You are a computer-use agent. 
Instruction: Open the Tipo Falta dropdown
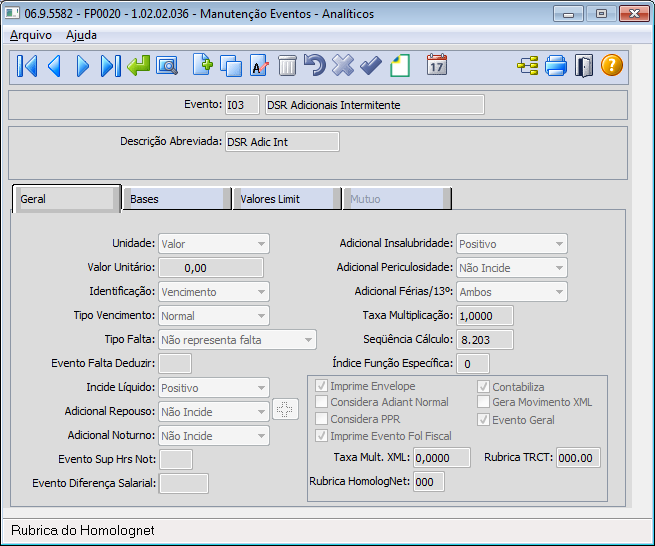pyautogui.click(x=237, y=340)
